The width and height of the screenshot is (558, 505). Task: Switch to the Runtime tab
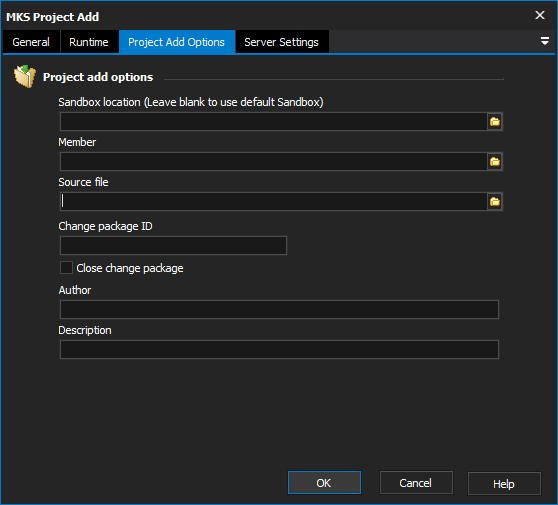pyautogui.click(x=89, y=42)
